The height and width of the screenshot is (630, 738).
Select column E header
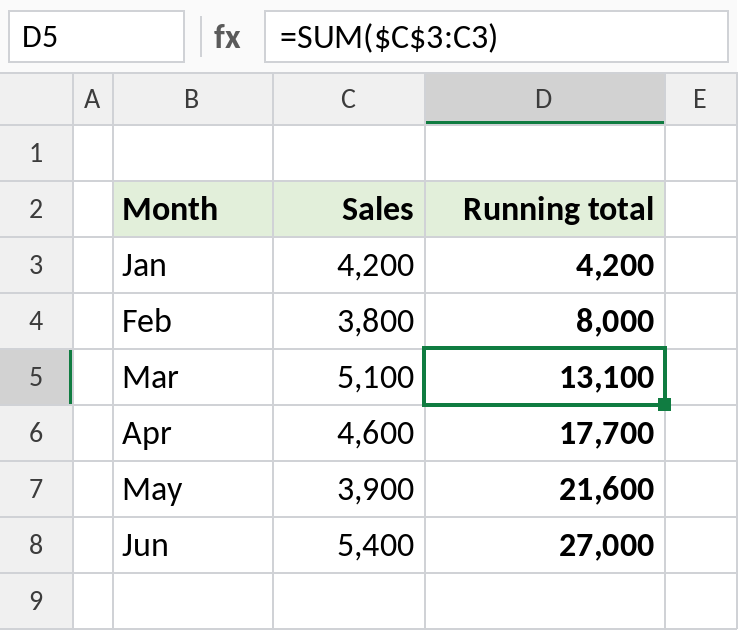pyautogui.click(x=701, y=99)
